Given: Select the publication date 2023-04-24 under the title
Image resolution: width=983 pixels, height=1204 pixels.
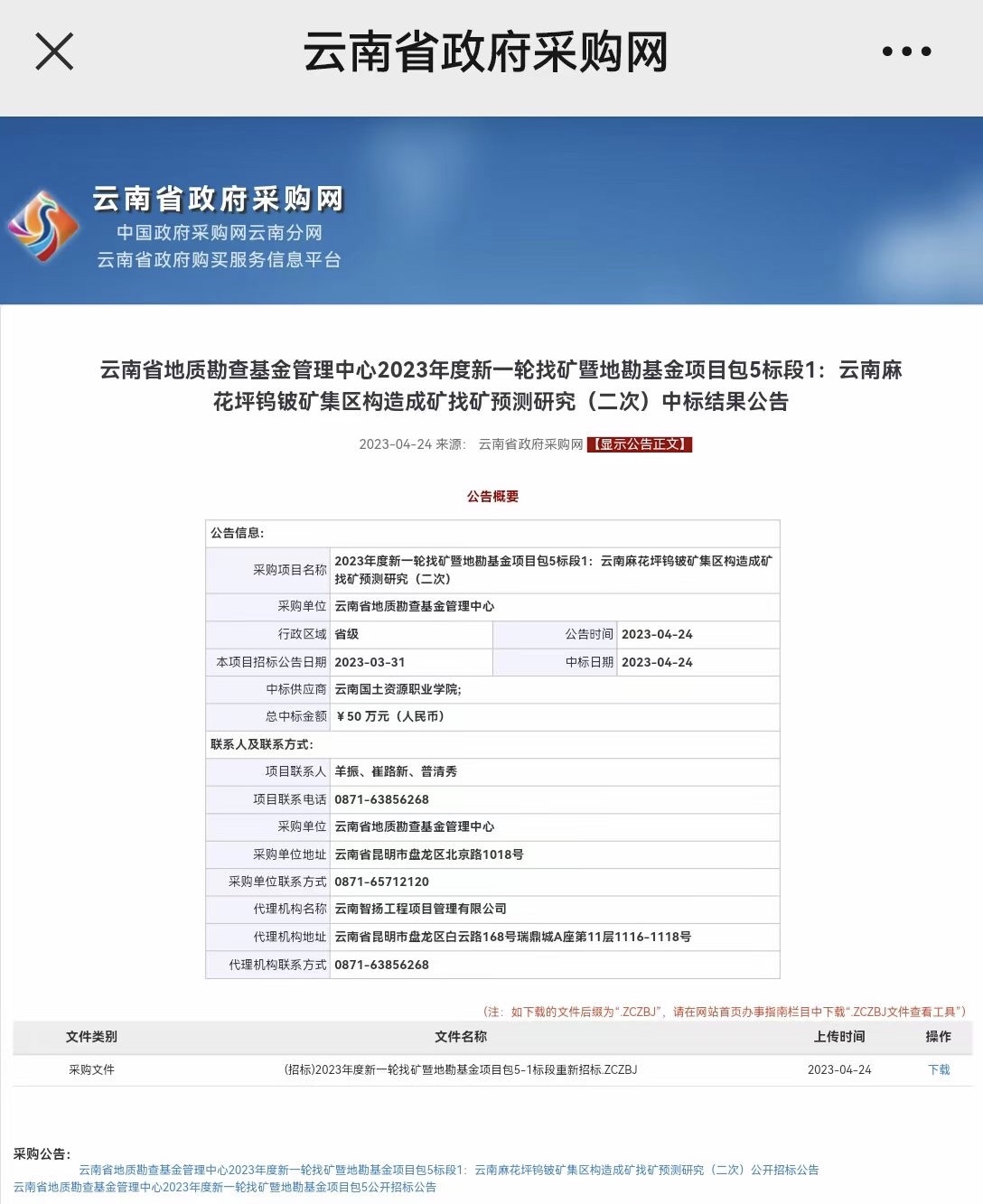Looking at the screenshot, I should coord(396,444).
